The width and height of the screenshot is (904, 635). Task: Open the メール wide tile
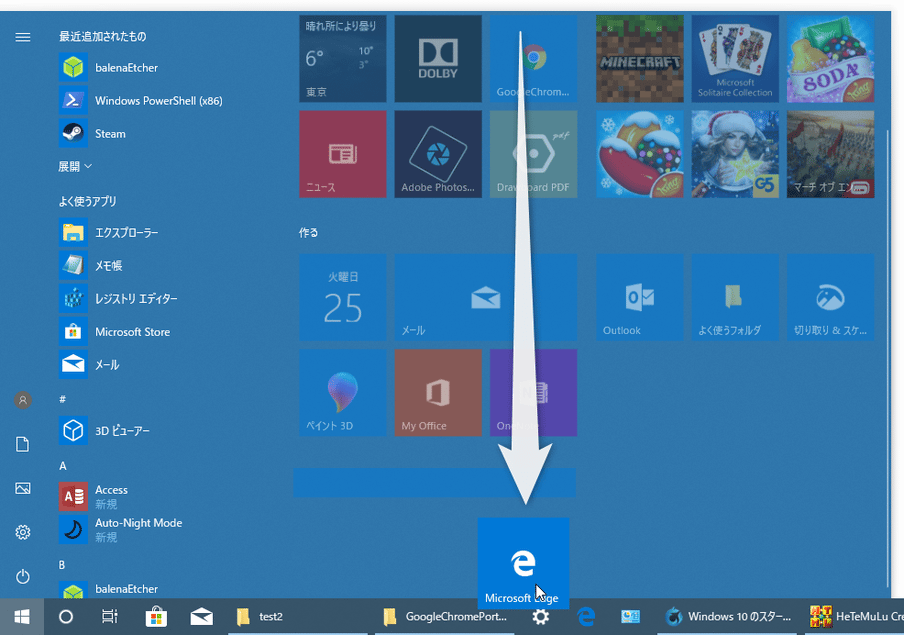coord(486,297)
